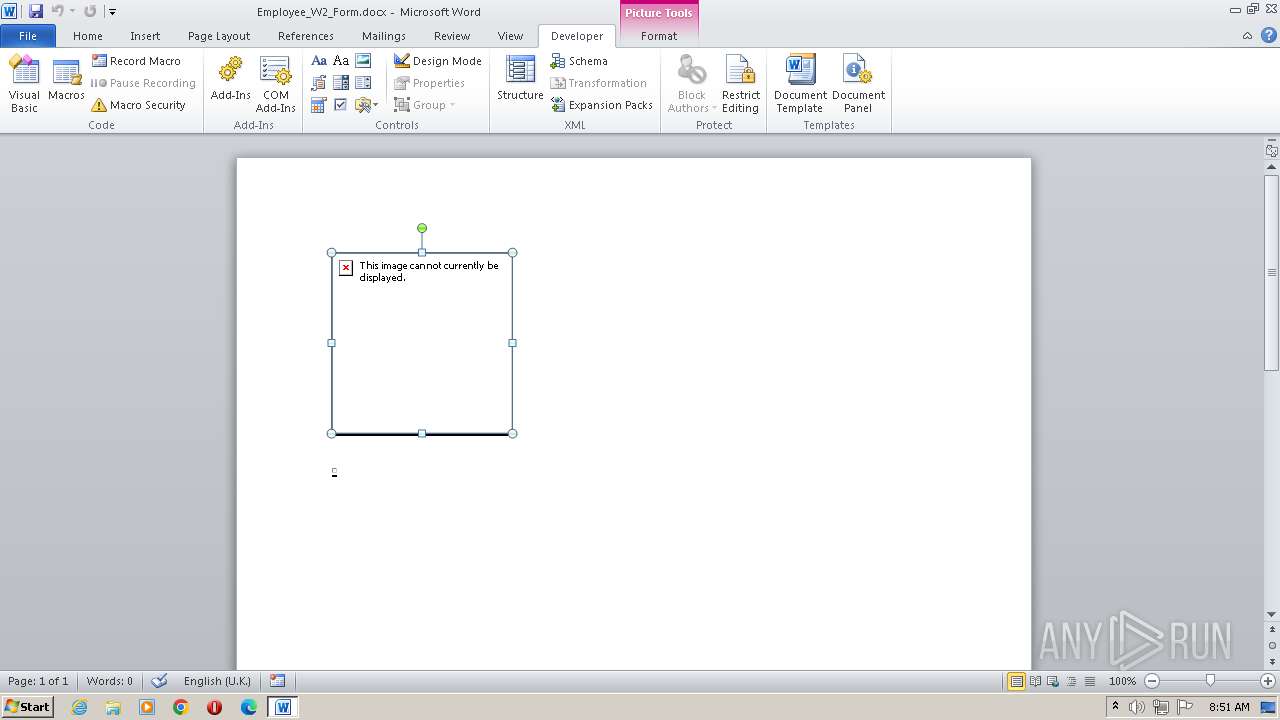Open the XML Structure pane
The width and height of the screenshot is (1280, 720).
[x=520, y=80]
